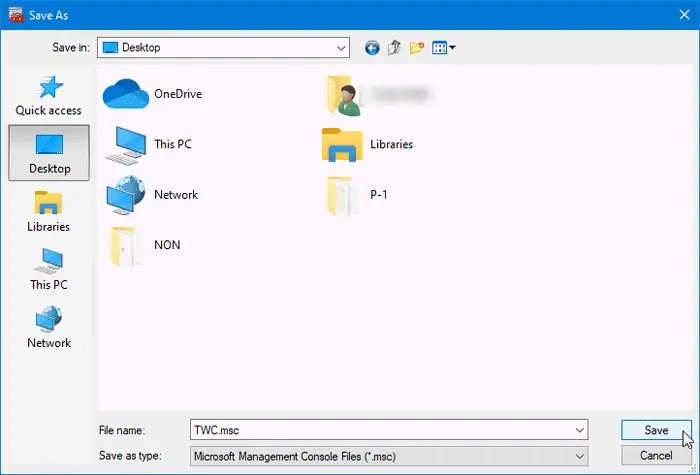Select Libraries folder icon in file list
The height and width of the screenshot is (475, 700).
click(342, 145)
